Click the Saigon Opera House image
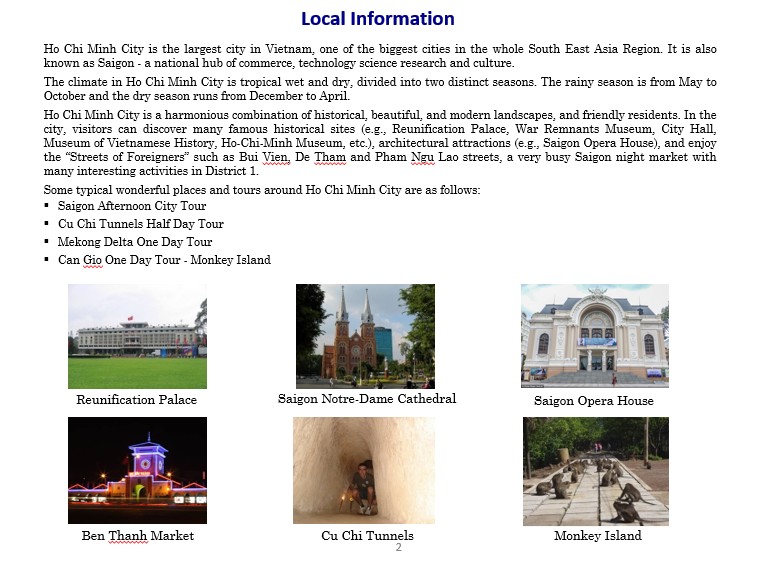 [x=594, y=336]
